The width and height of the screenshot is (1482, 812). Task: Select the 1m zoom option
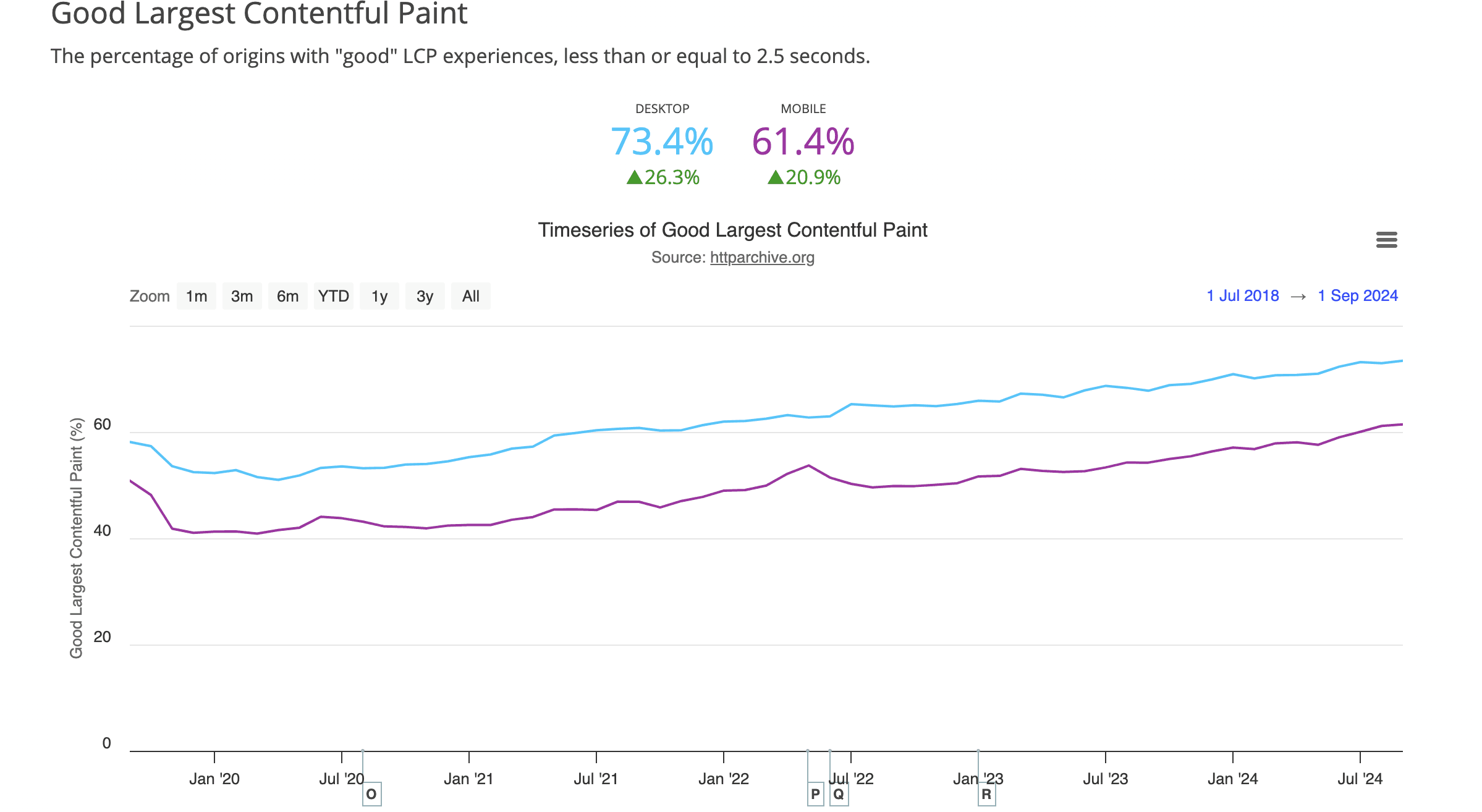tap(197, 296)
